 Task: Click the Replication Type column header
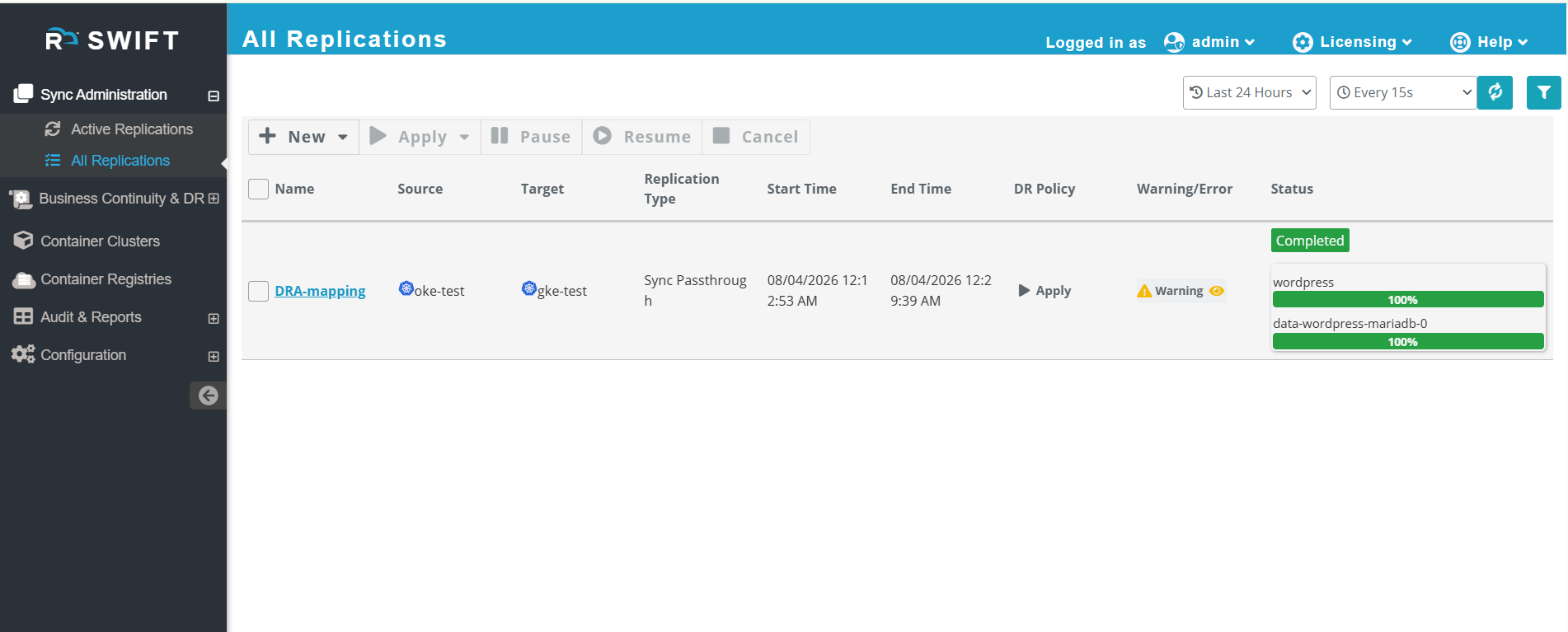point(682,189)
